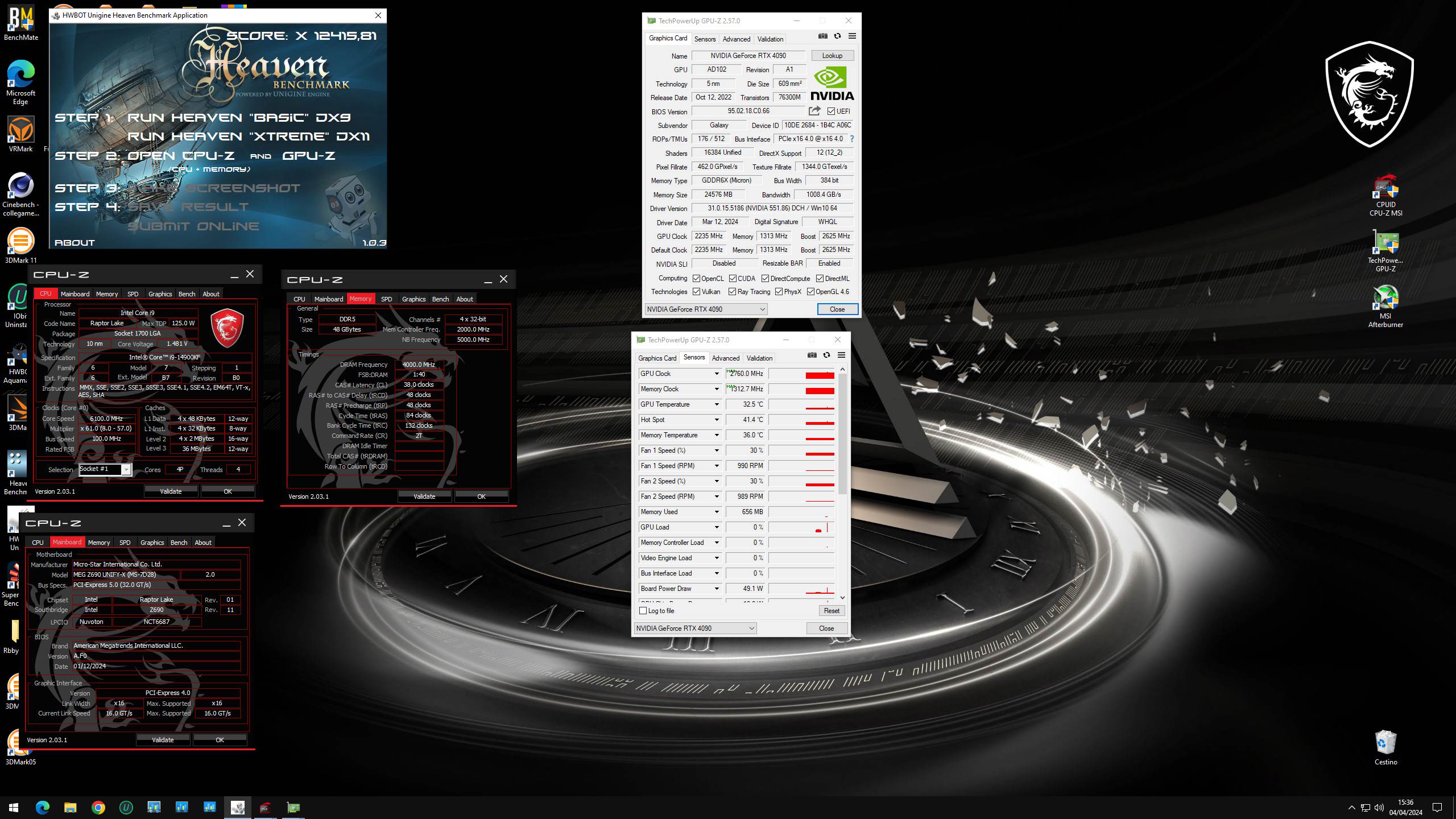Expand the Memory Clock sensor dropdown
Image resolution: width=1456 pixels, height=819 pixels.
point(717,389)
